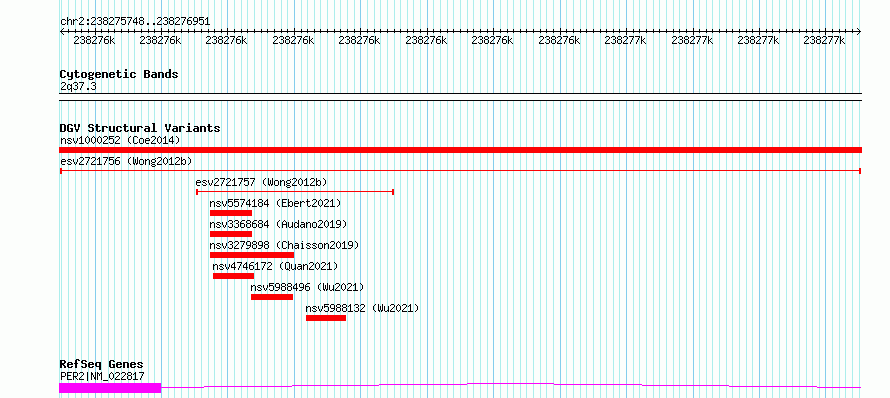
Task: Click the RefSeq Genes track title
Action: [x=102, y=365]
